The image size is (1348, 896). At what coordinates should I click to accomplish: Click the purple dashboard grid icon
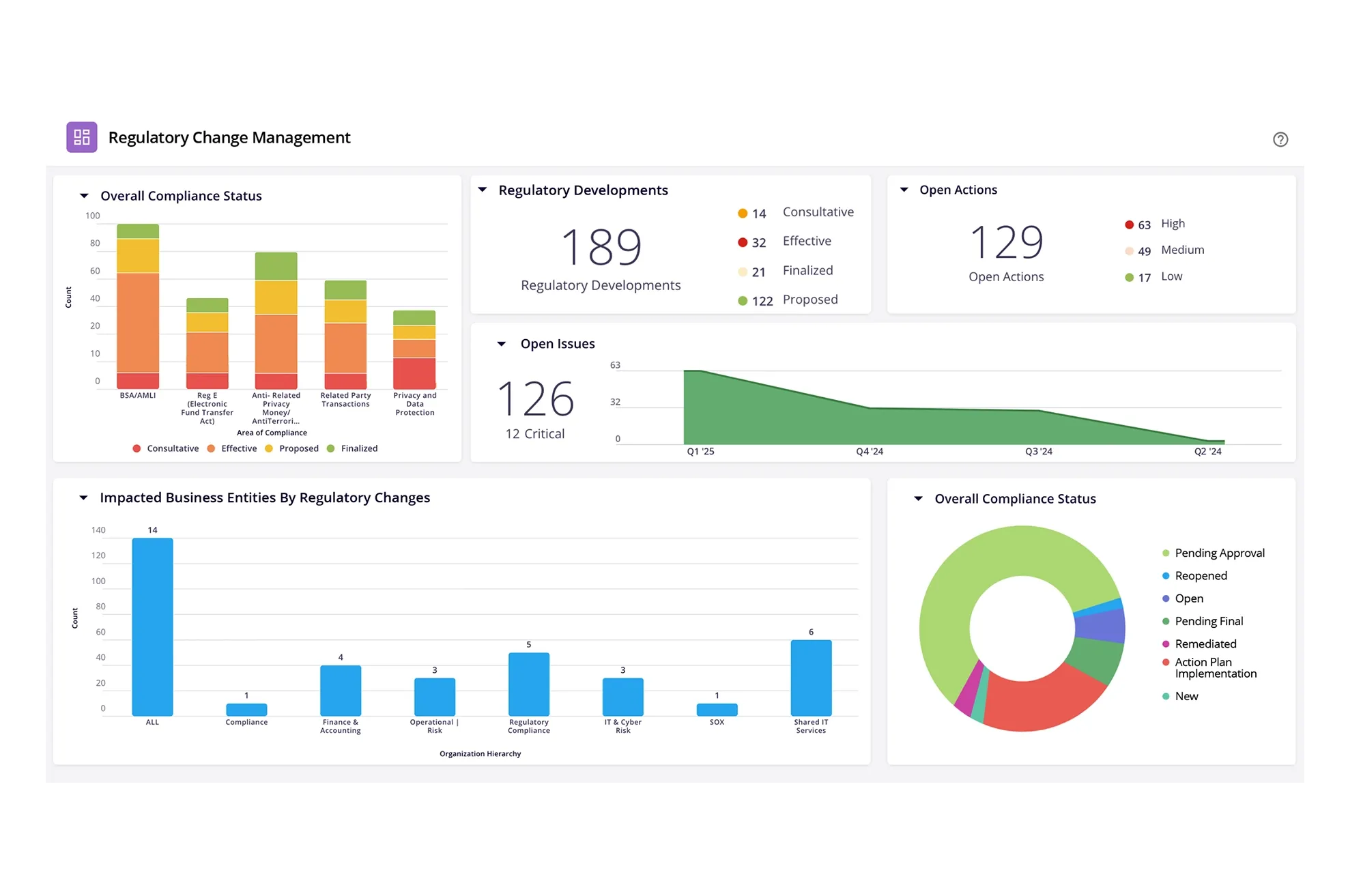82,137
